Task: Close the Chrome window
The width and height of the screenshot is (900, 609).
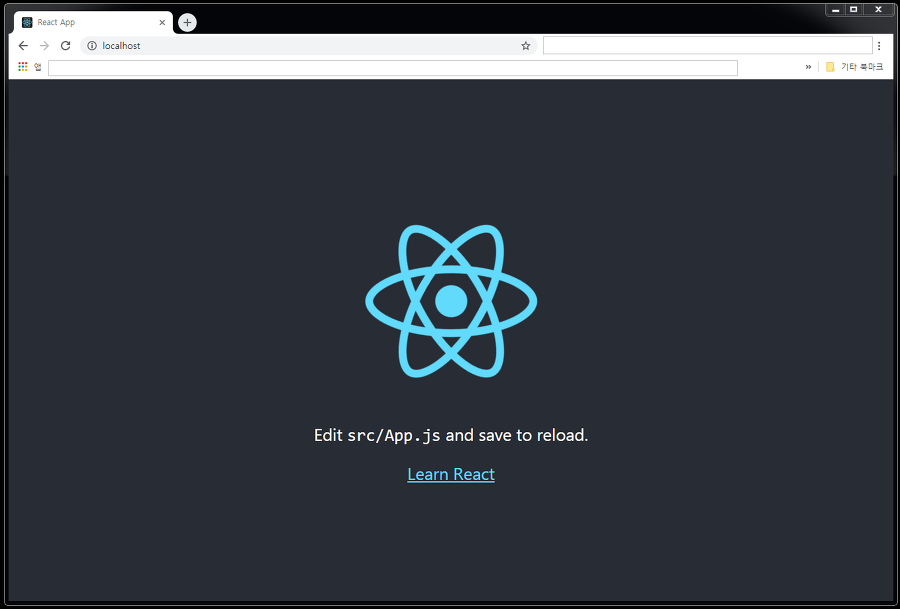Action: pos(878,10)
